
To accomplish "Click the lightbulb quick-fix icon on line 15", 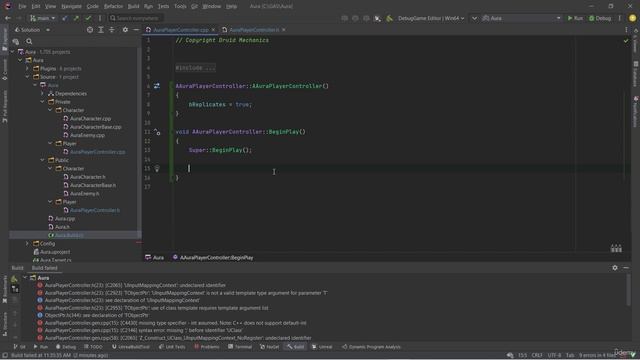I will [x=157, y=168].
